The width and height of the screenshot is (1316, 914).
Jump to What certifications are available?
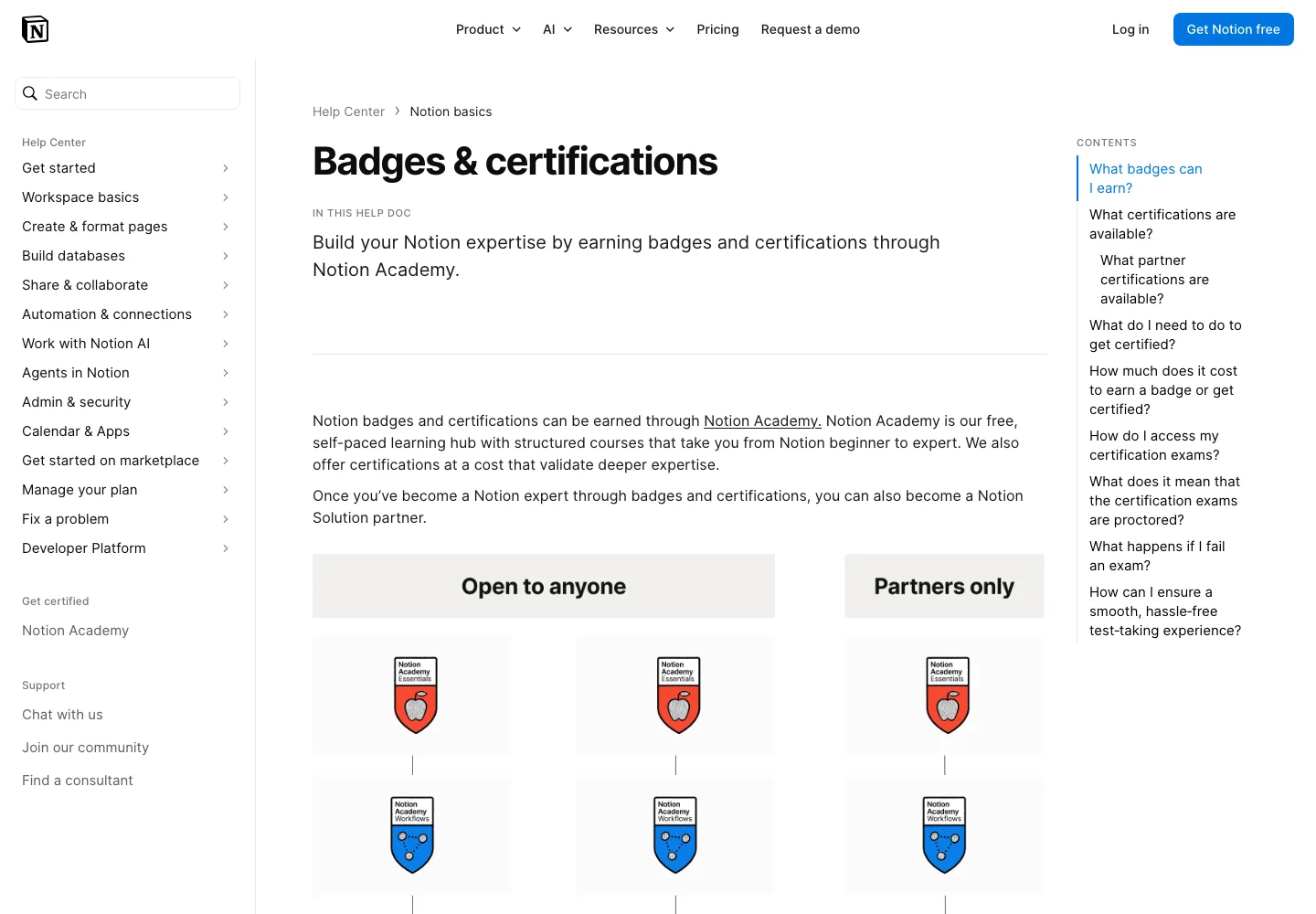pos(1162,224)
